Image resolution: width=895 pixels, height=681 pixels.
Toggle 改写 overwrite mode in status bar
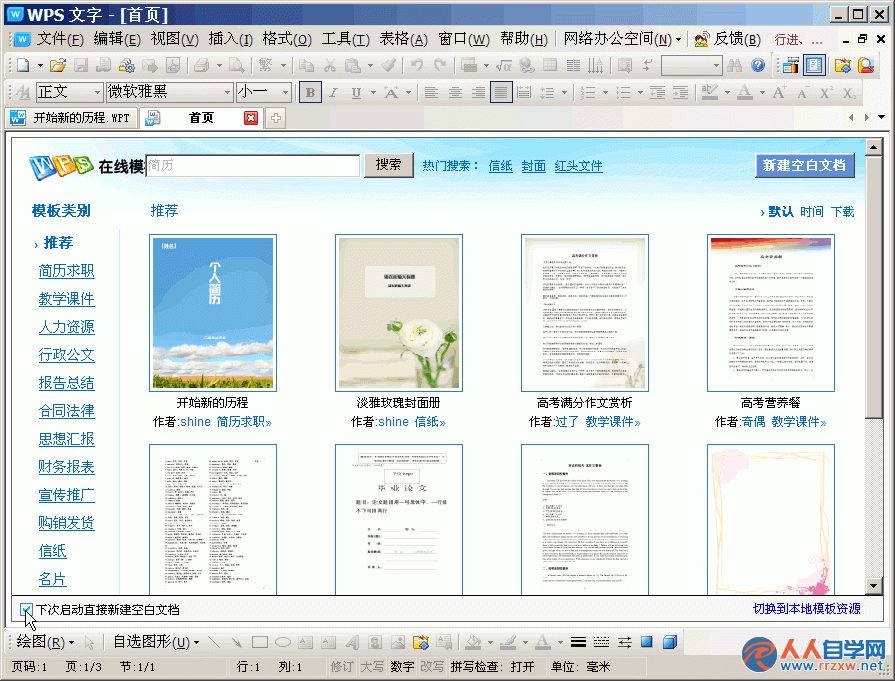point(432,666)
